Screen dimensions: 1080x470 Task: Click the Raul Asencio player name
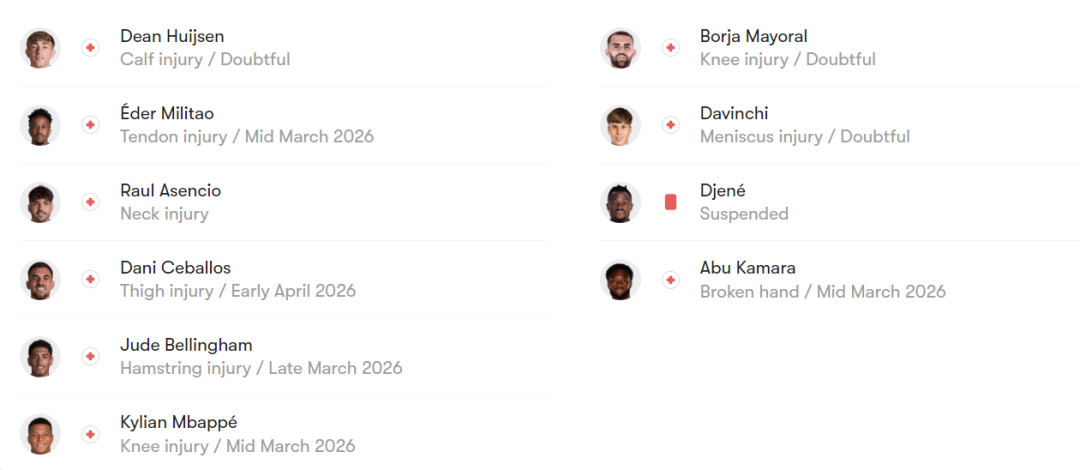(x=170, y=190)
